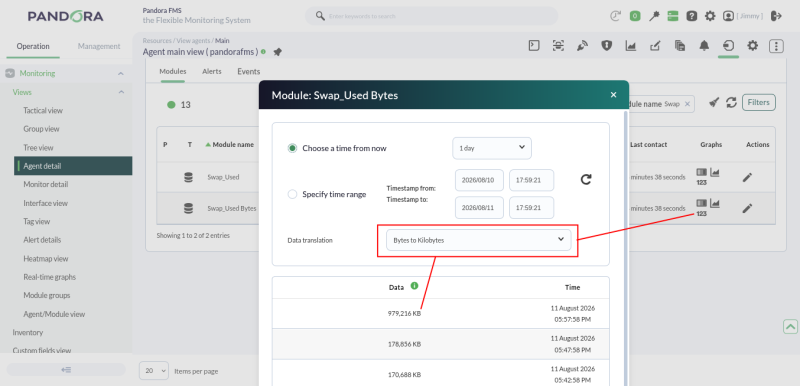Click the green scroll-to-top chevron button
Image resolution: width=800 pixels, height=386 pixels.
[790, 326]
